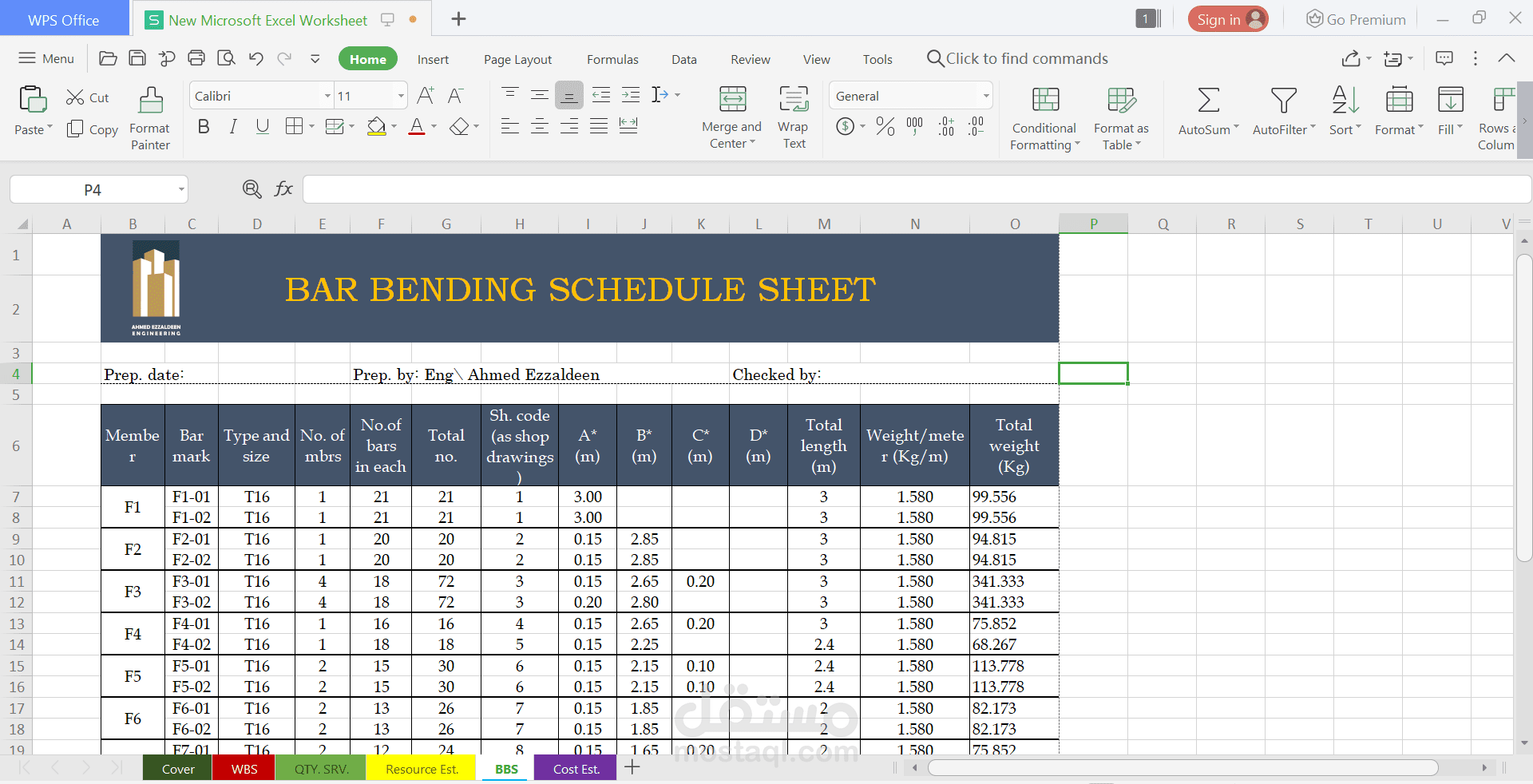
Task: Open the General number format dropdown
Action: click(x=986, y=96)
